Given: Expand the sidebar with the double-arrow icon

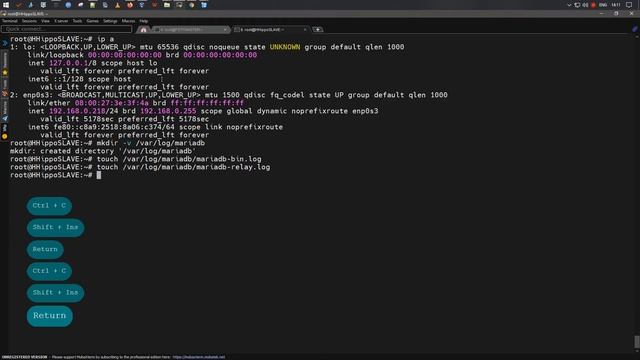Looking at the screenshot, I should [x=4, y=43].
